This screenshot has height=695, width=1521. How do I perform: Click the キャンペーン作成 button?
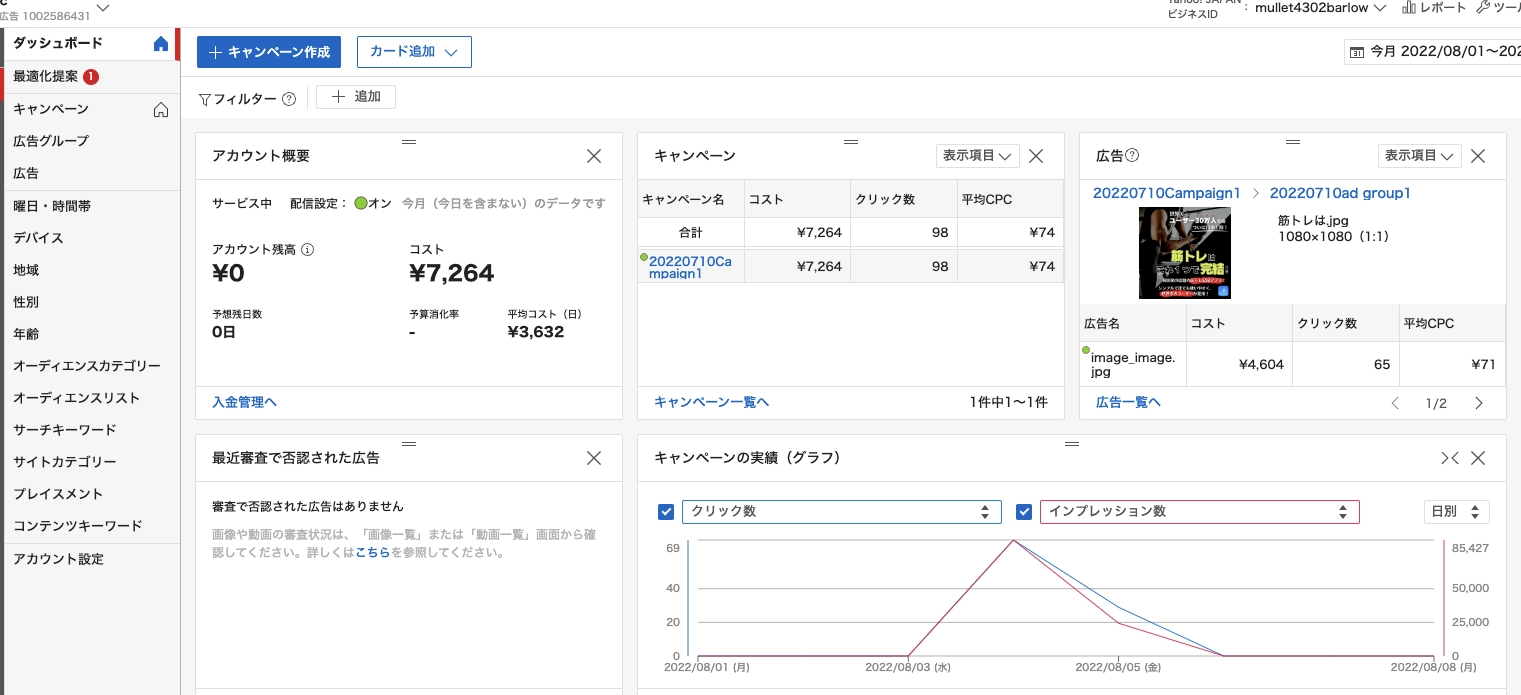point(269,52)
